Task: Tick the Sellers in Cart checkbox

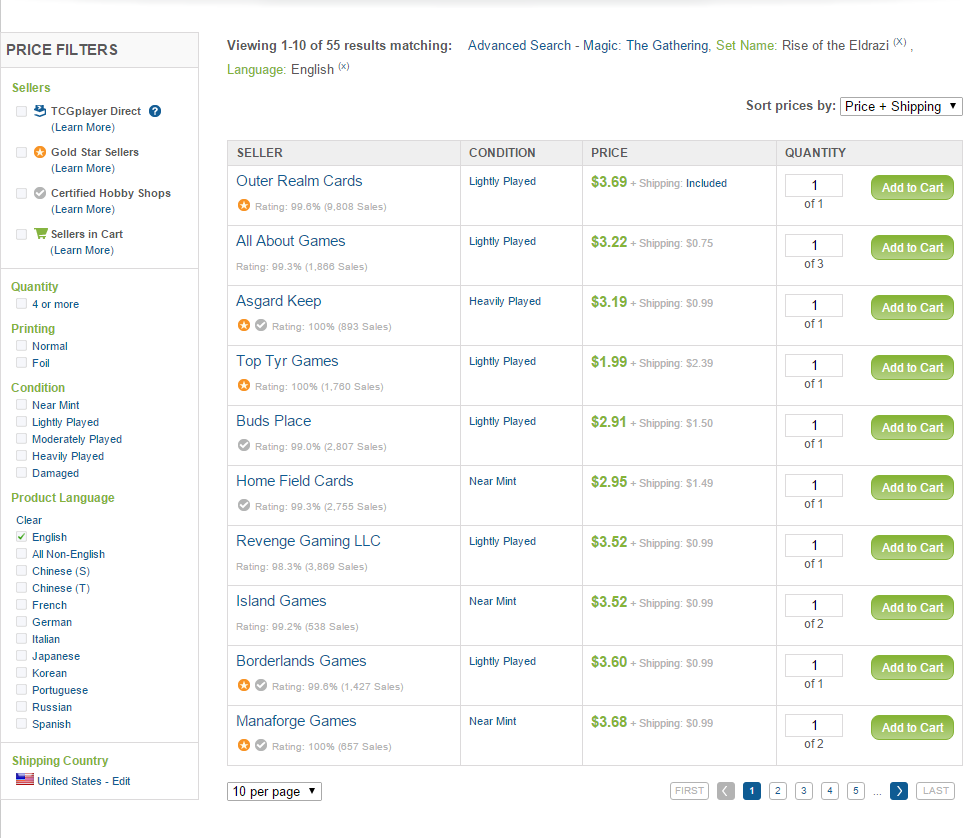Action: coord(22,234)
